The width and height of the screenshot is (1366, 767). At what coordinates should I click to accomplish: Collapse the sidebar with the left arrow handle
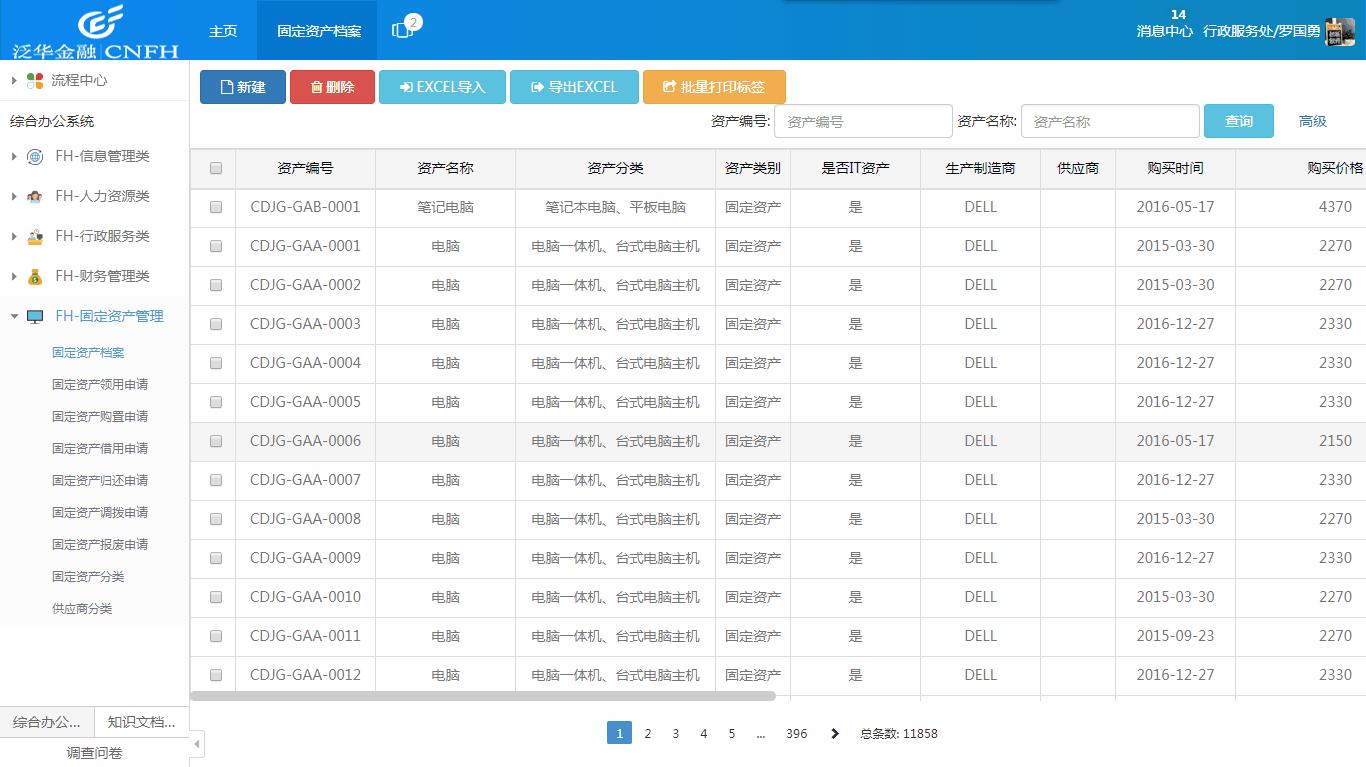[x=196, y=743]
